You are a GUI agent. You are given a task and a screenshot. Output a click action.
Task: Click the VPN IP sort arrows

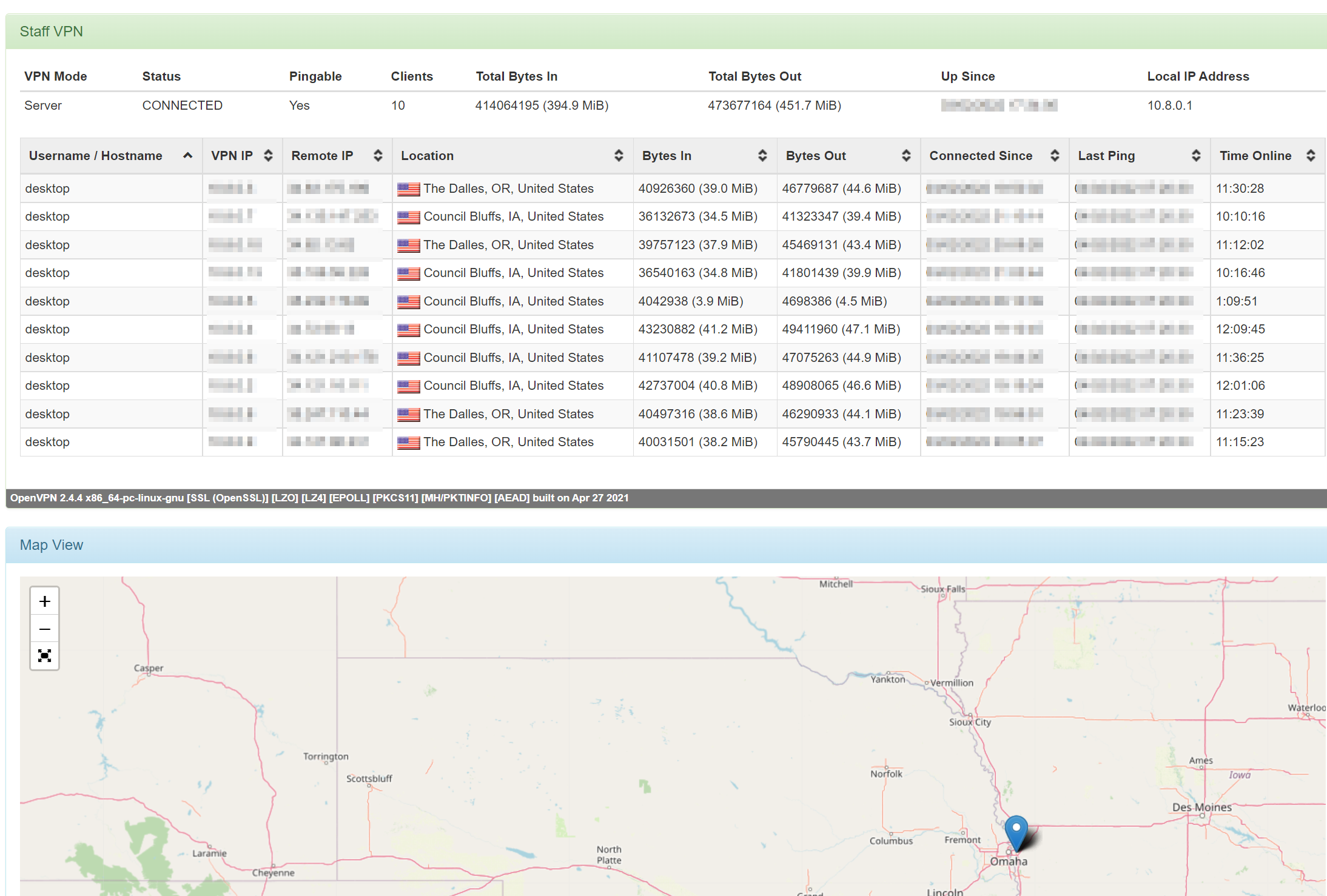268,156
